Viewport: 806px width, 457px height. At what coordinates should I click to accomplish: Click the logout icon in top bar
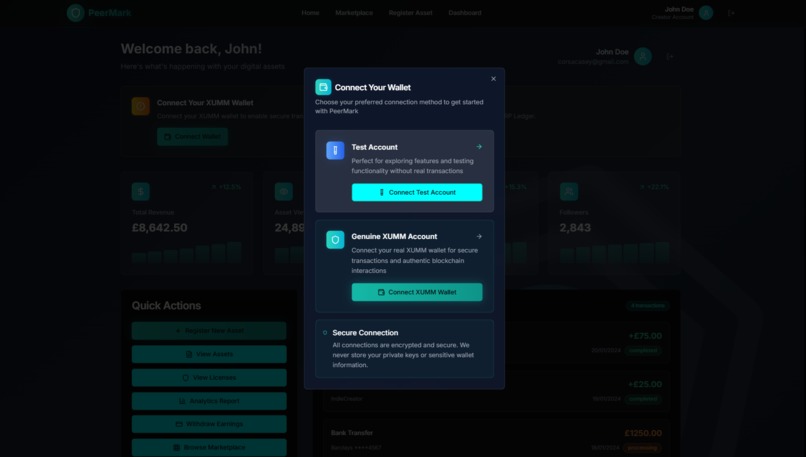[731, 13]
